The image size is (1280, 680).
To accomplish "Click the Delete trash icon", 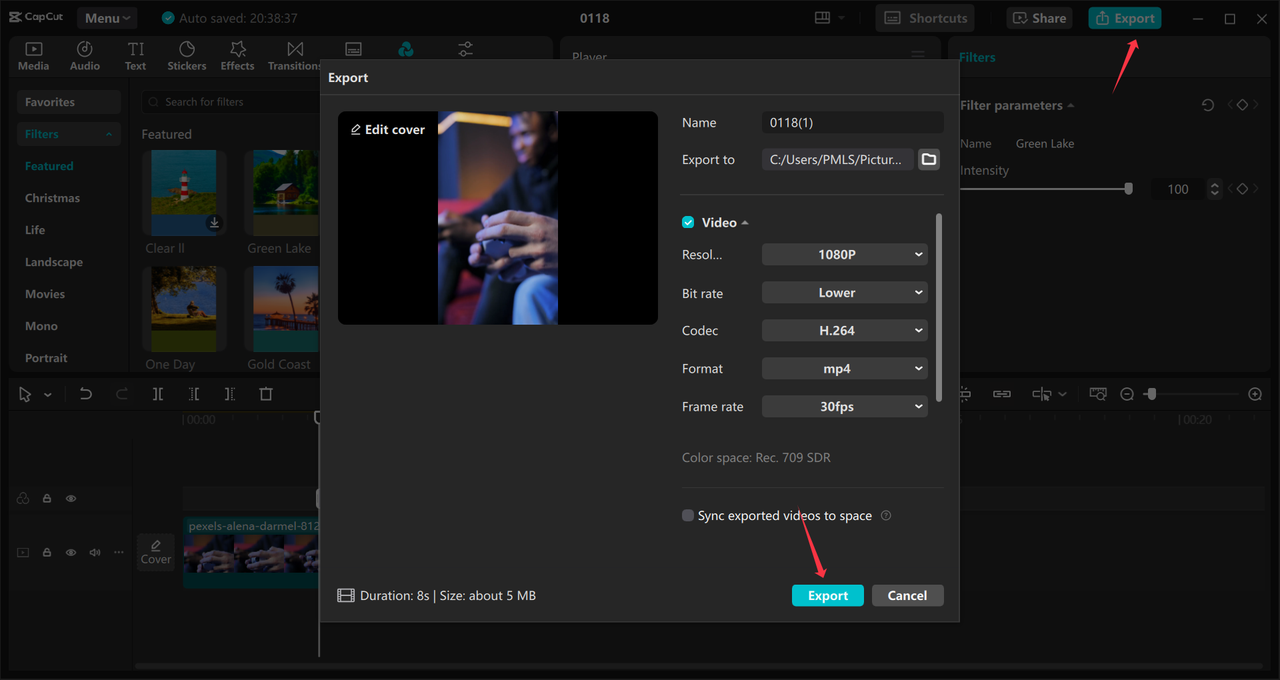I will (266, 394).
